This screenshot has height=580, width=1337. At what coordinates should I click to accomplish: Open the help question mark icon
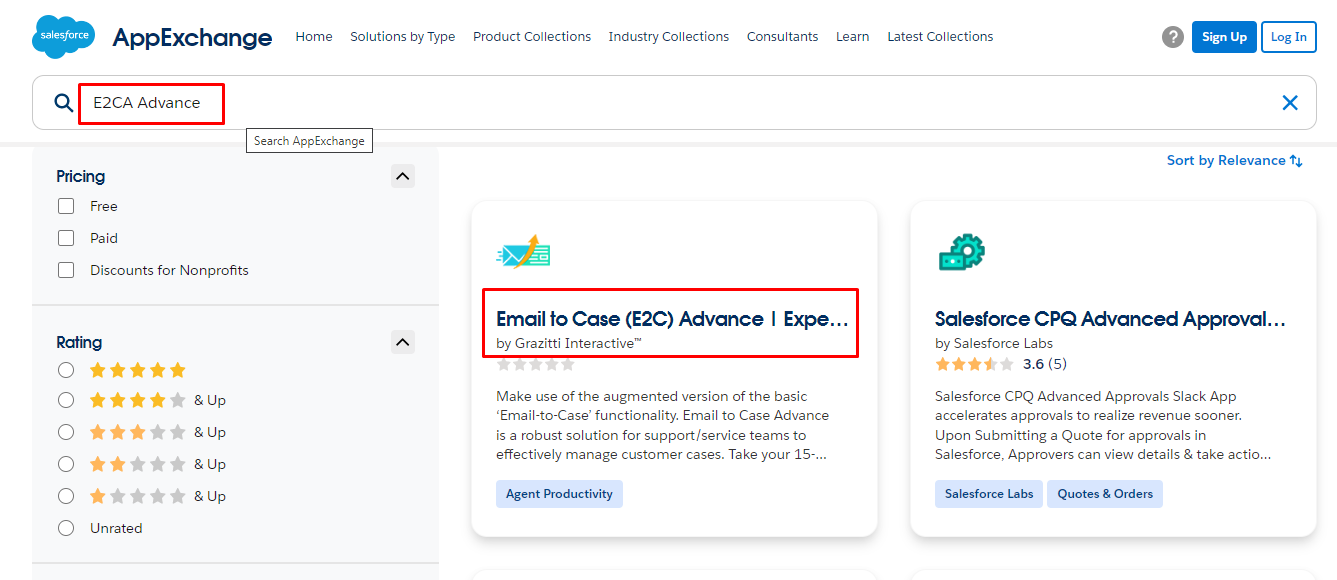coord(1173,37)
